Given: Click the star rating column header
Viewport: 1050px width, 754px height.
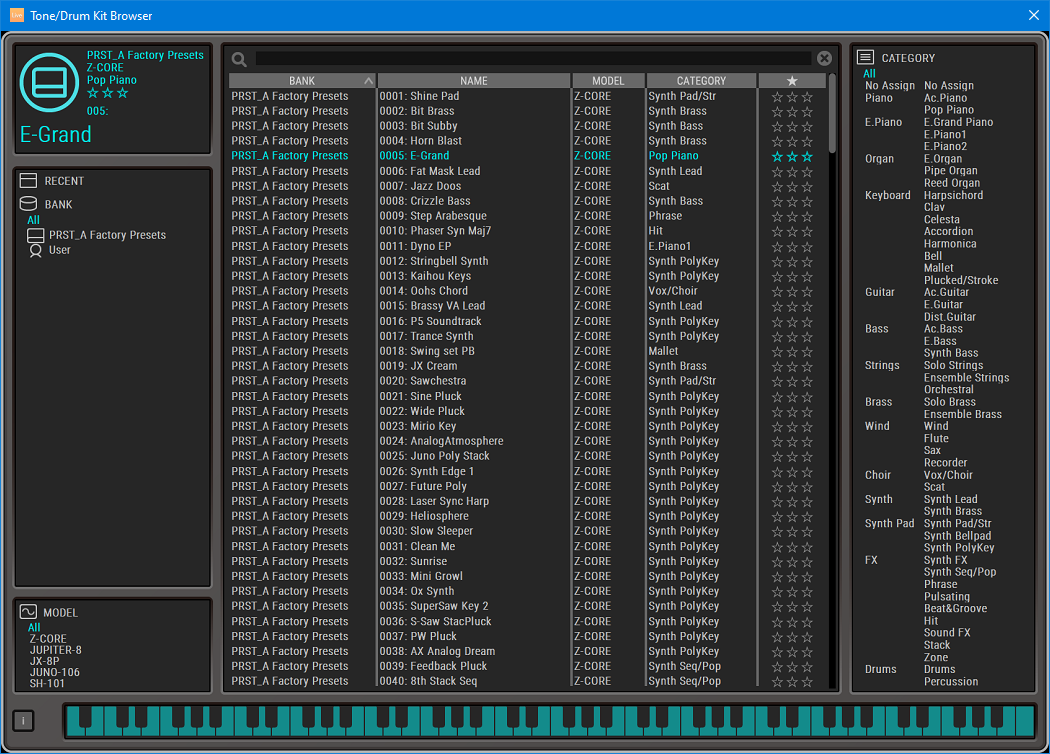Looking at the screenshot, I should (x=792, y=80).
